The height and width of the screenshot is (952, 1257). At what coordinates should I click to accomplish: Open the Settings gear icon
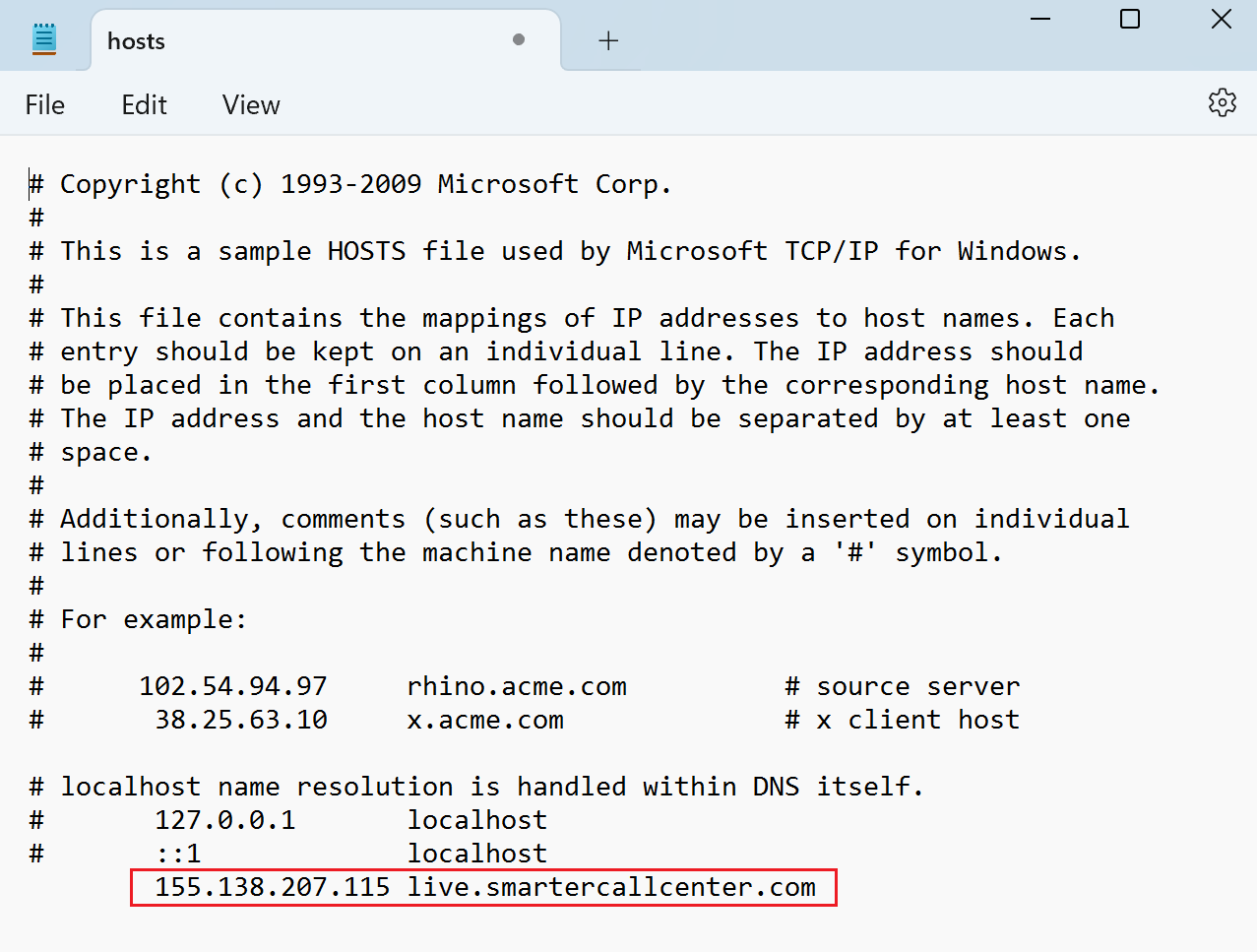tap(1222, 102)
